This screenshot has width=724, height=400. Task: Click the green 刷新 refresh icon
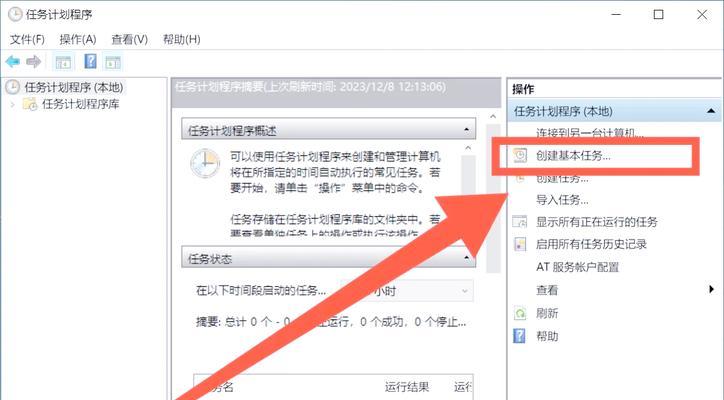[x=520, y=314]
